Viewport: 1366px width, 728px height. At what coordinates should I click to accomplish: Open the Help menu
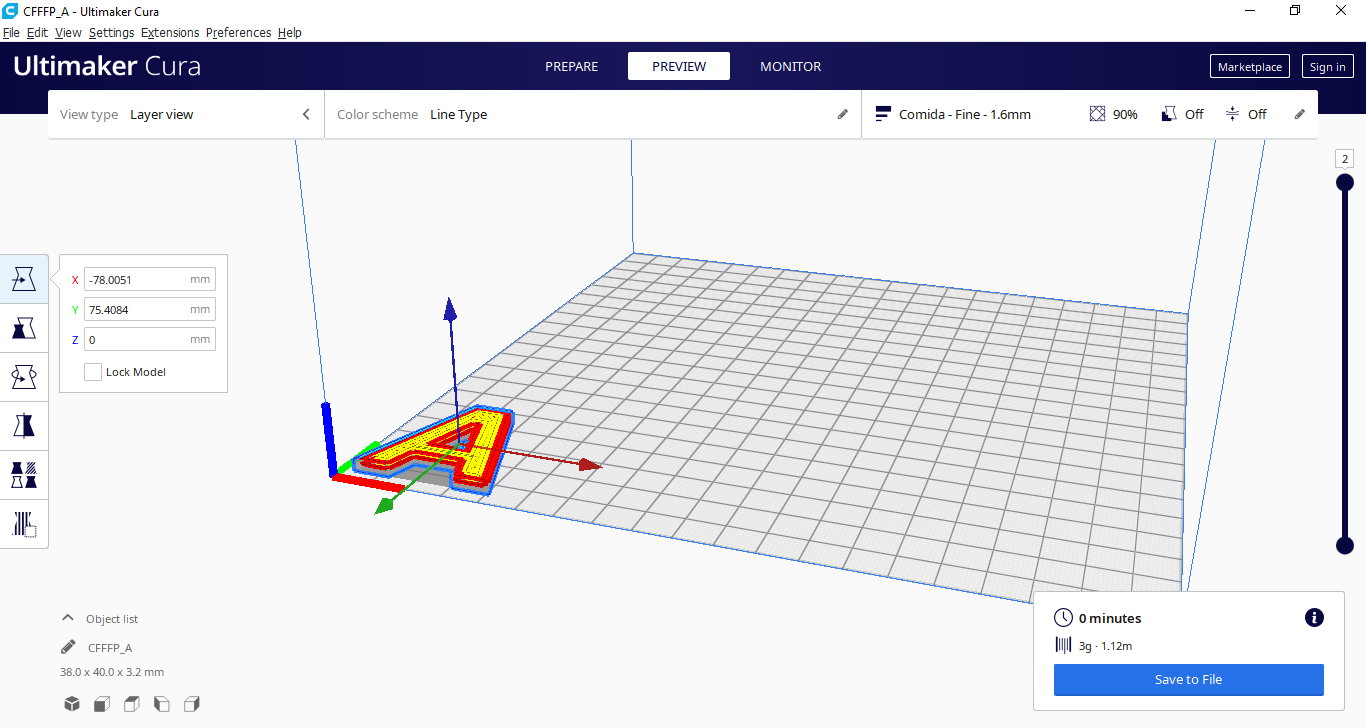coord(290,32)
